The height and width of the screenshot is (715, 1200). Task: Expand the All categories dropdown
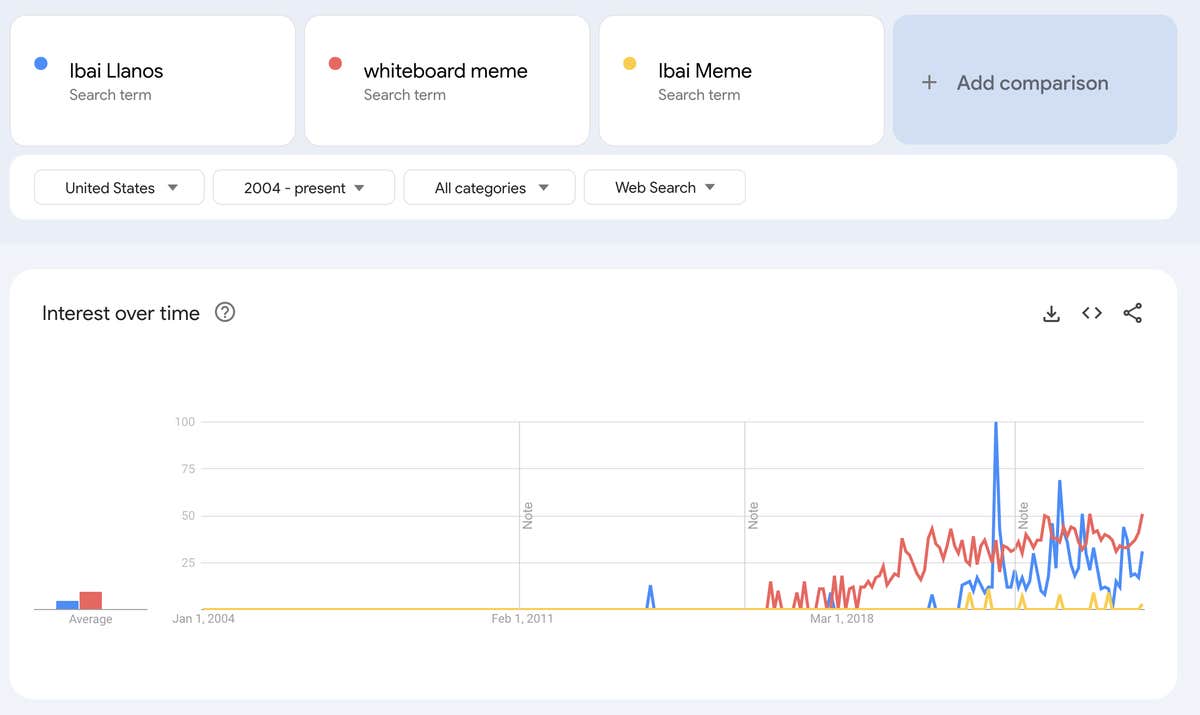[489, 187]
